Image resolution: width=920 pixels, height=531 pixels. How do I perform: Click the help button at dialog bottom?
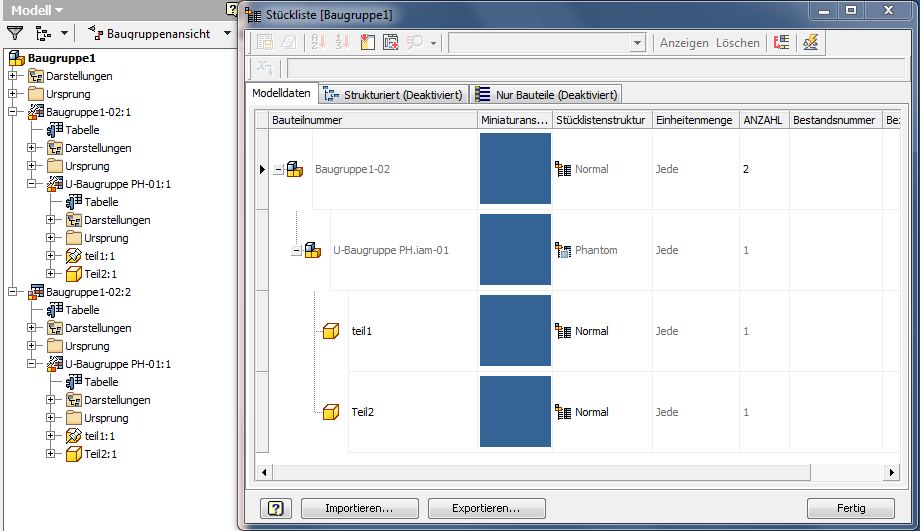tap(276, 508)
